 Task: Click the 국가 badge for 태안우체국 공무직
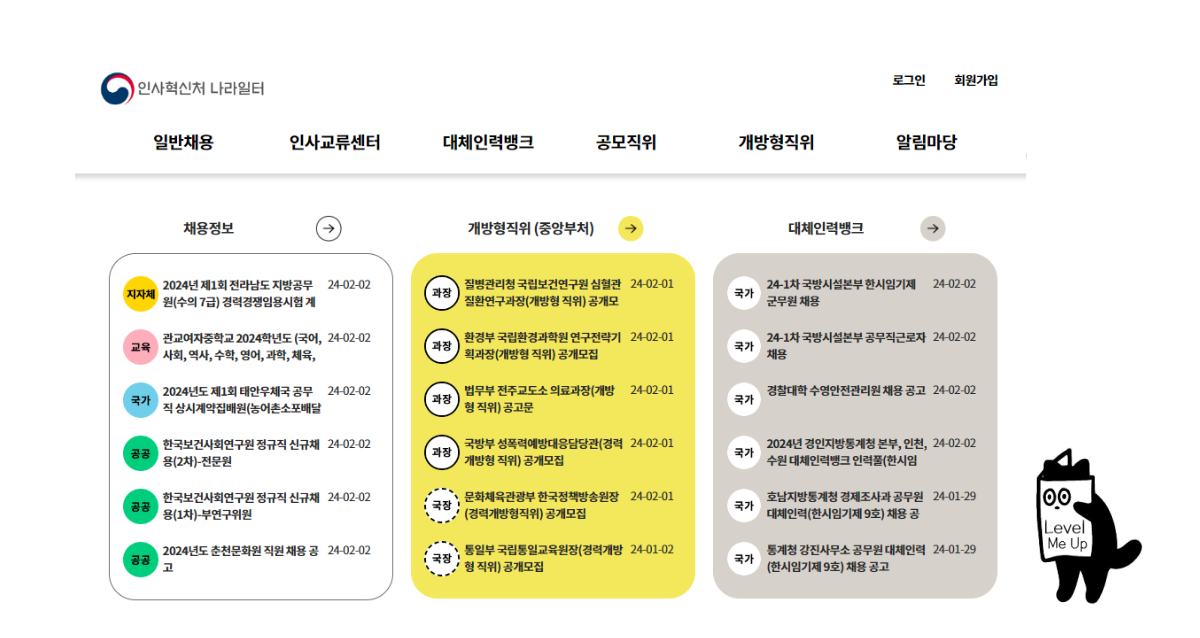coord(140,399)
